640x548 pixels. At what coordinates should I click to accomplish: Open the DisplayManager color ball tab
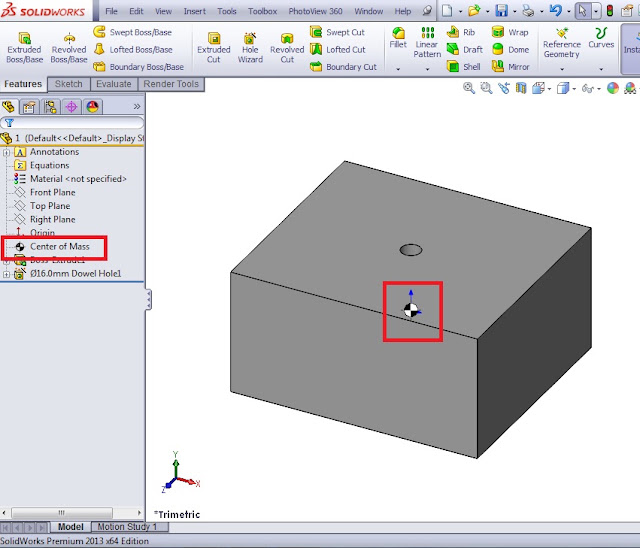click(93, 107)
